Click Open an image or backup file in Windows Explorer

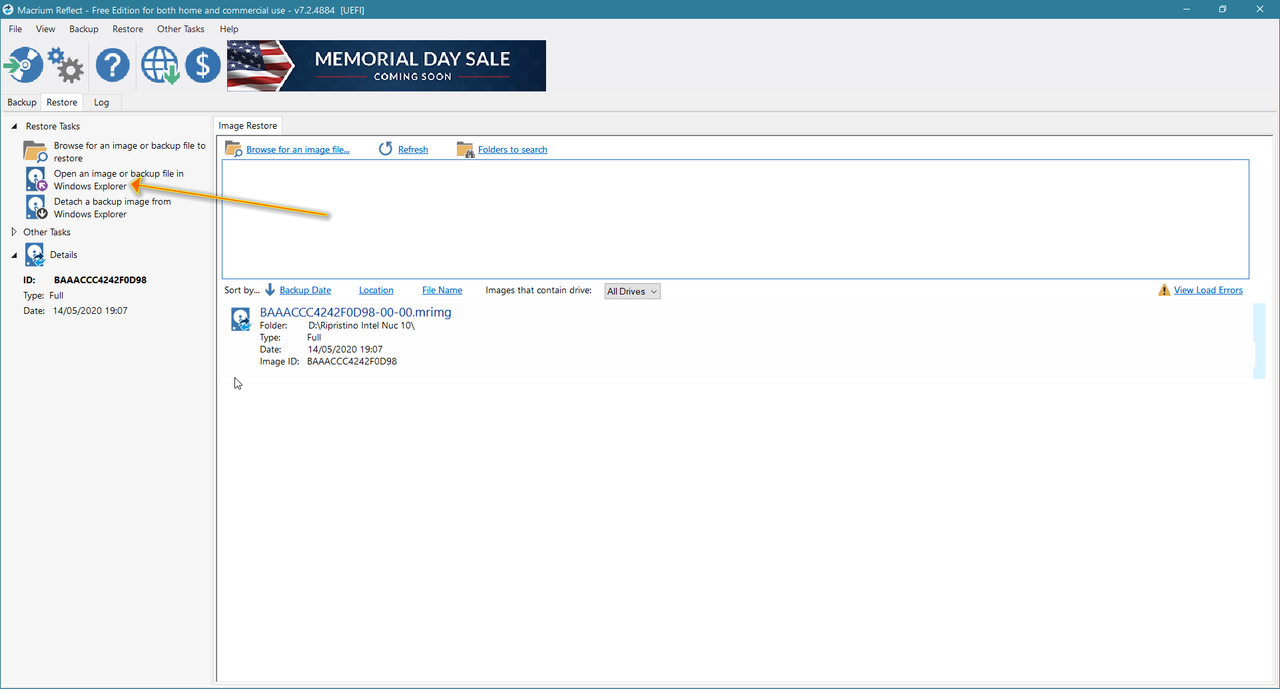(x=119, y=180)
